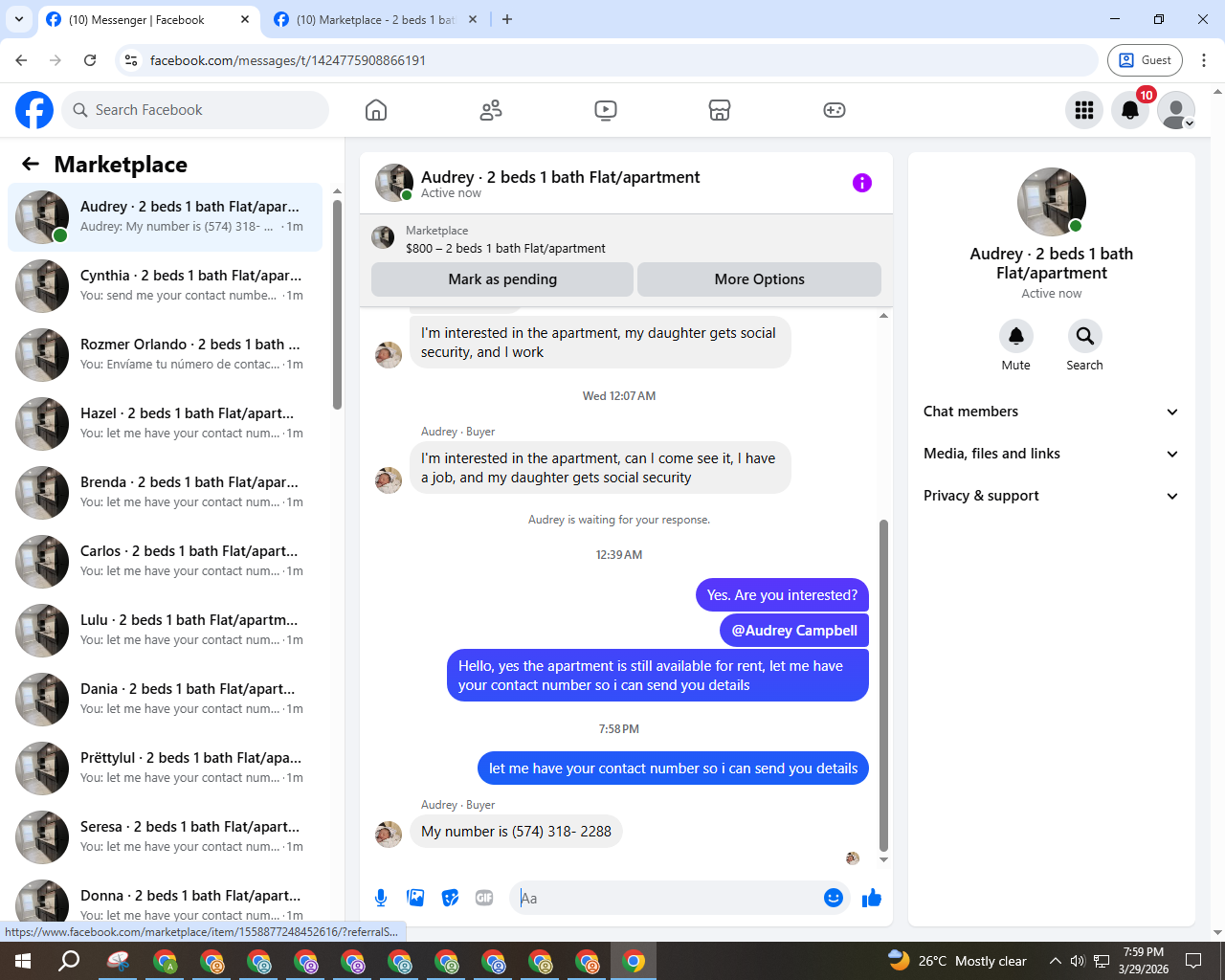Click the chat messages scrollbar
This screenshot has height=980, width=1225.
point(883,684)
